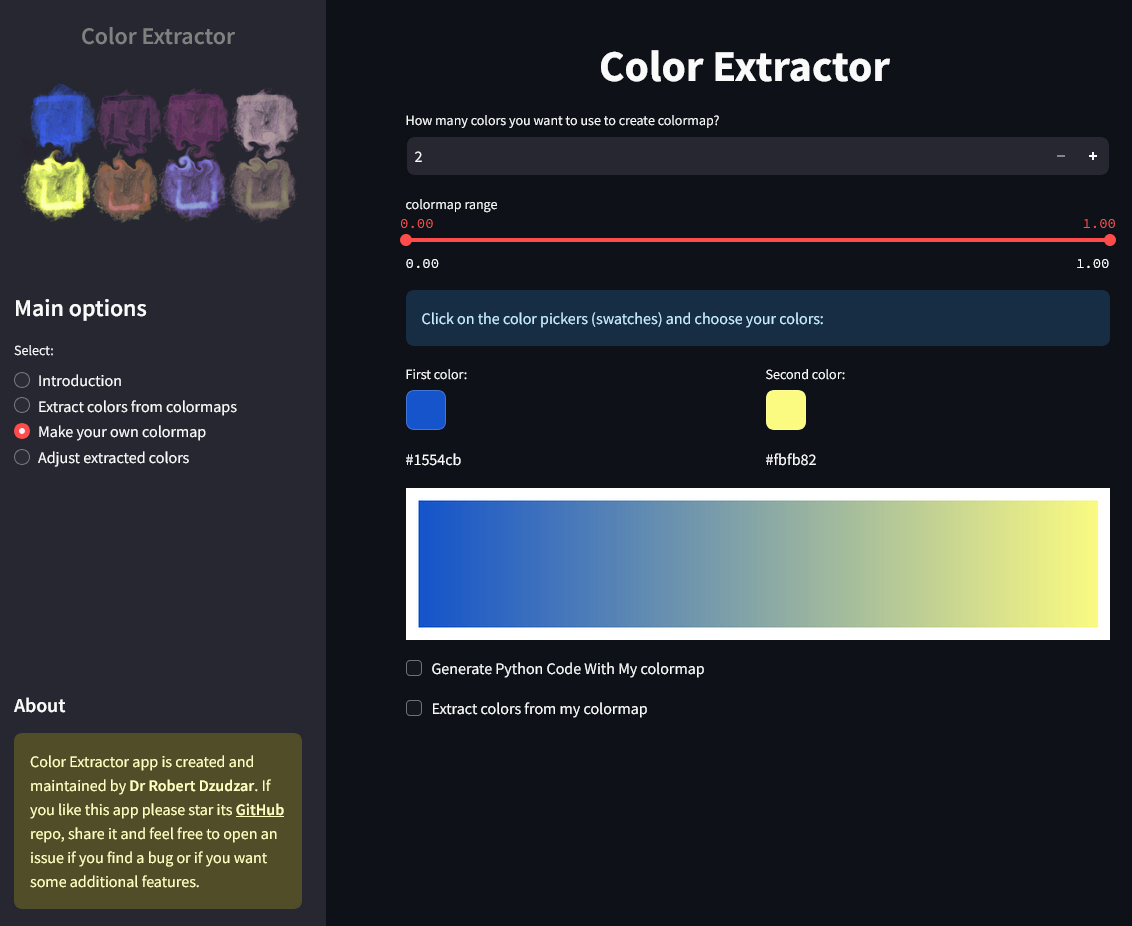Viewport: 1132px width, 926px height.
Task: Click the number of colors input field
Action: click(720, 156)
